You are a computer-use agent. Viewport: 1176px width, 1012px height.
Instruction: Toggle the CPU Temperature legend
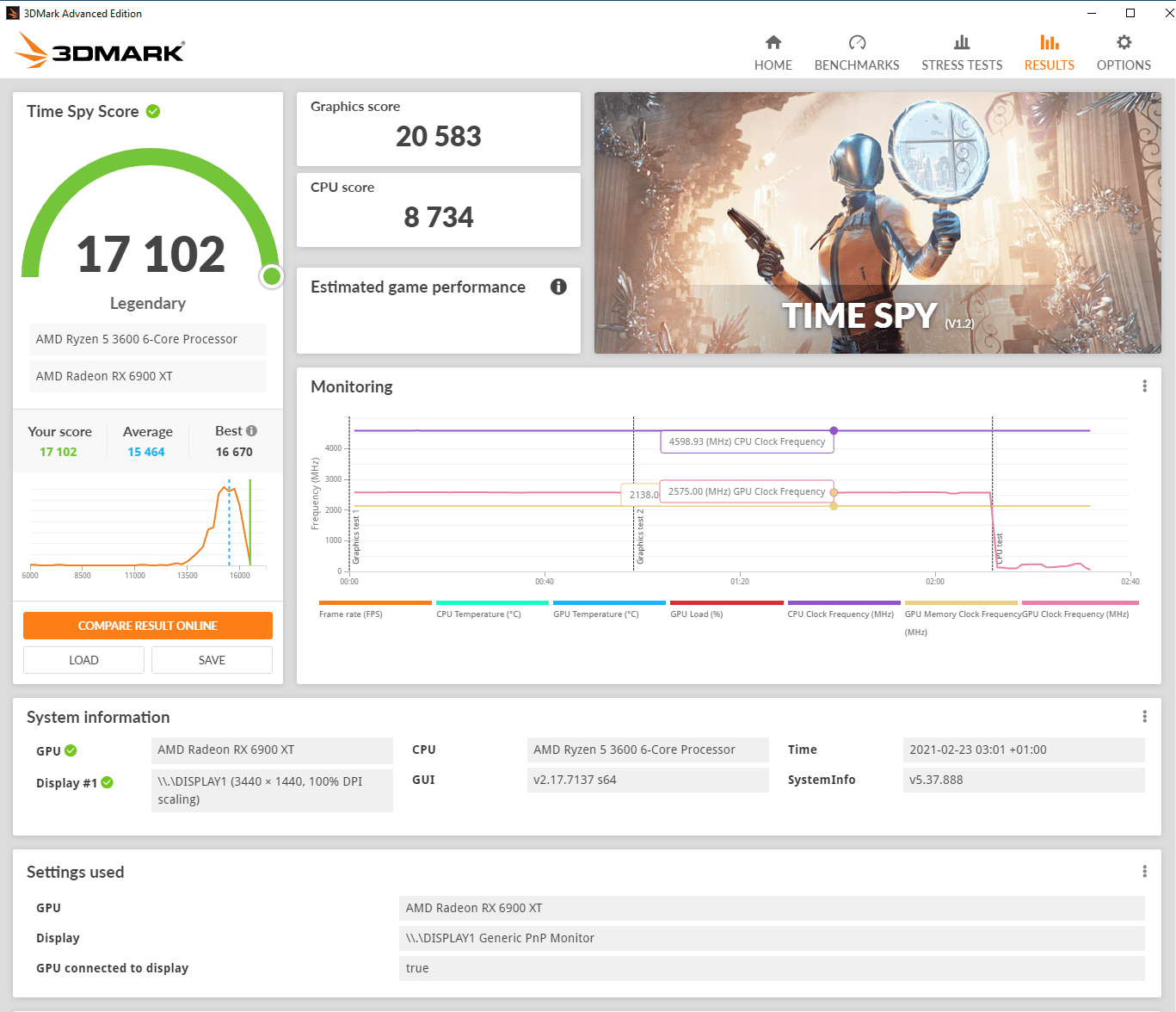pos(492,609)
